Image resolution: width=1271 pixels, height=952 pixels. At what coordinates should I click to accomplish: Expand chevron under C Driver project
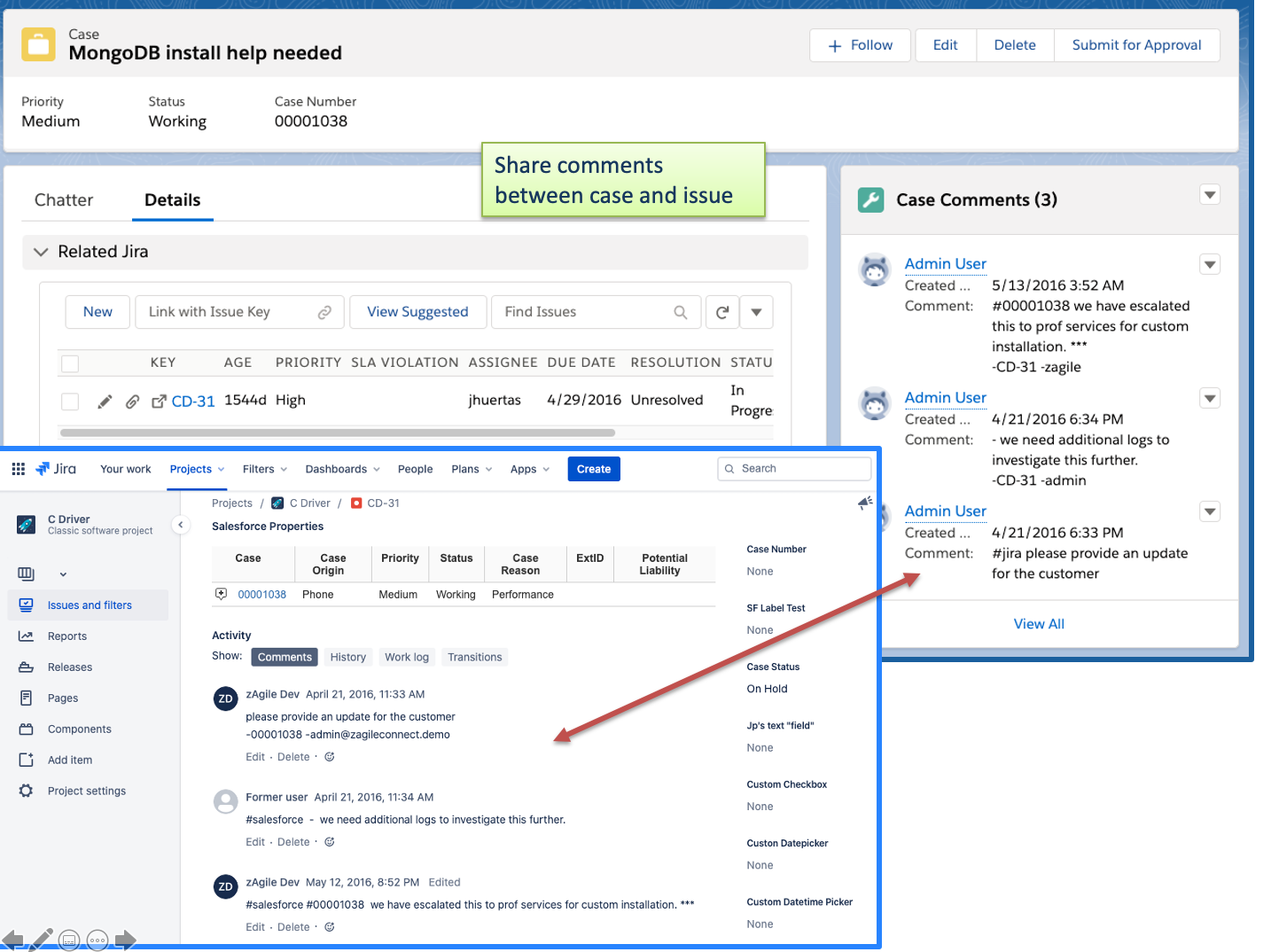63,574
